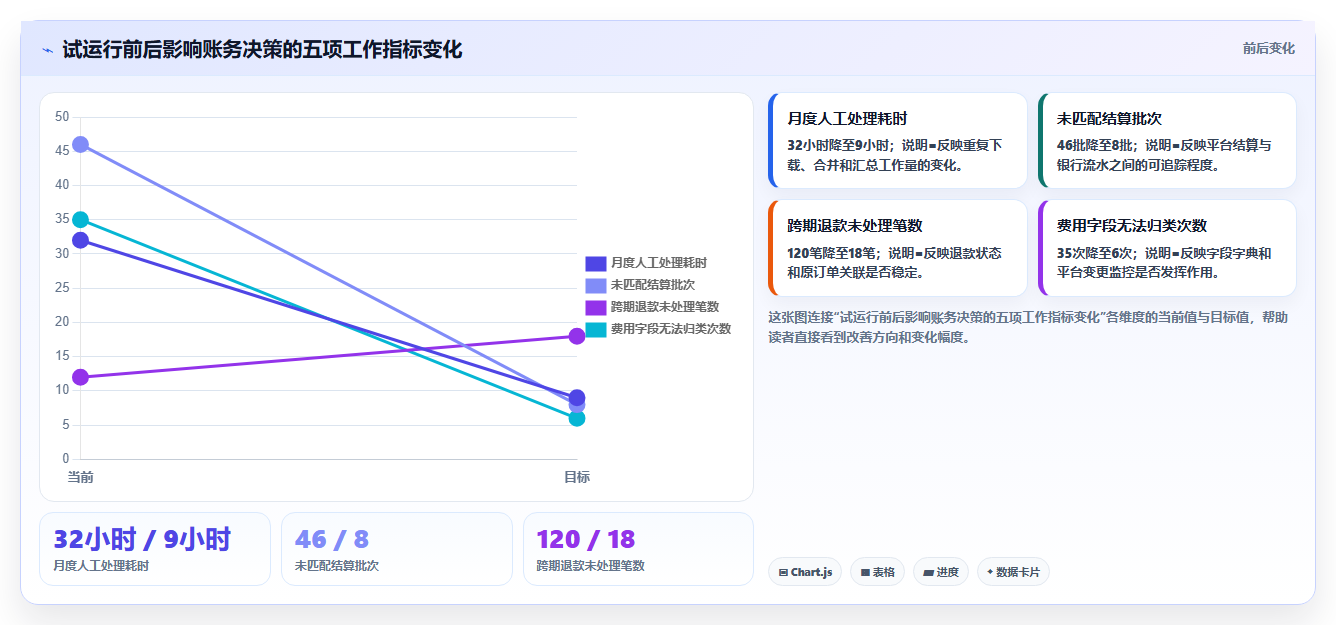The height and width of the screenshot is (625, 1336).
Task: Click the y-axis tick label 25
Action: tap(62, 288)
